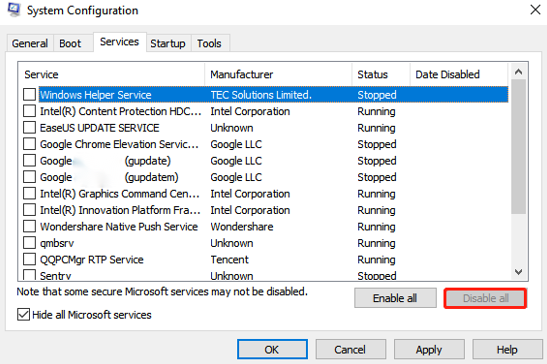Click the Enable all button
Screen dimensions: 547x364
click(x=395, y=298)
